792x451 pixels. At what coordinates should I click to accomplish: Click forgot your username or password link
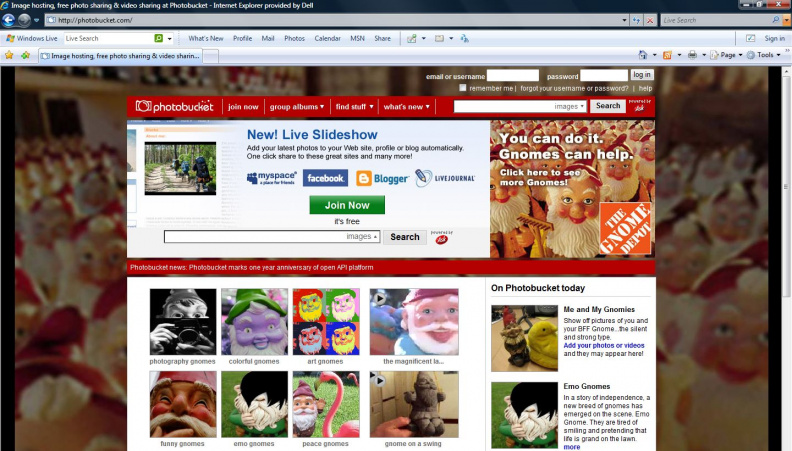coord(574,88)
